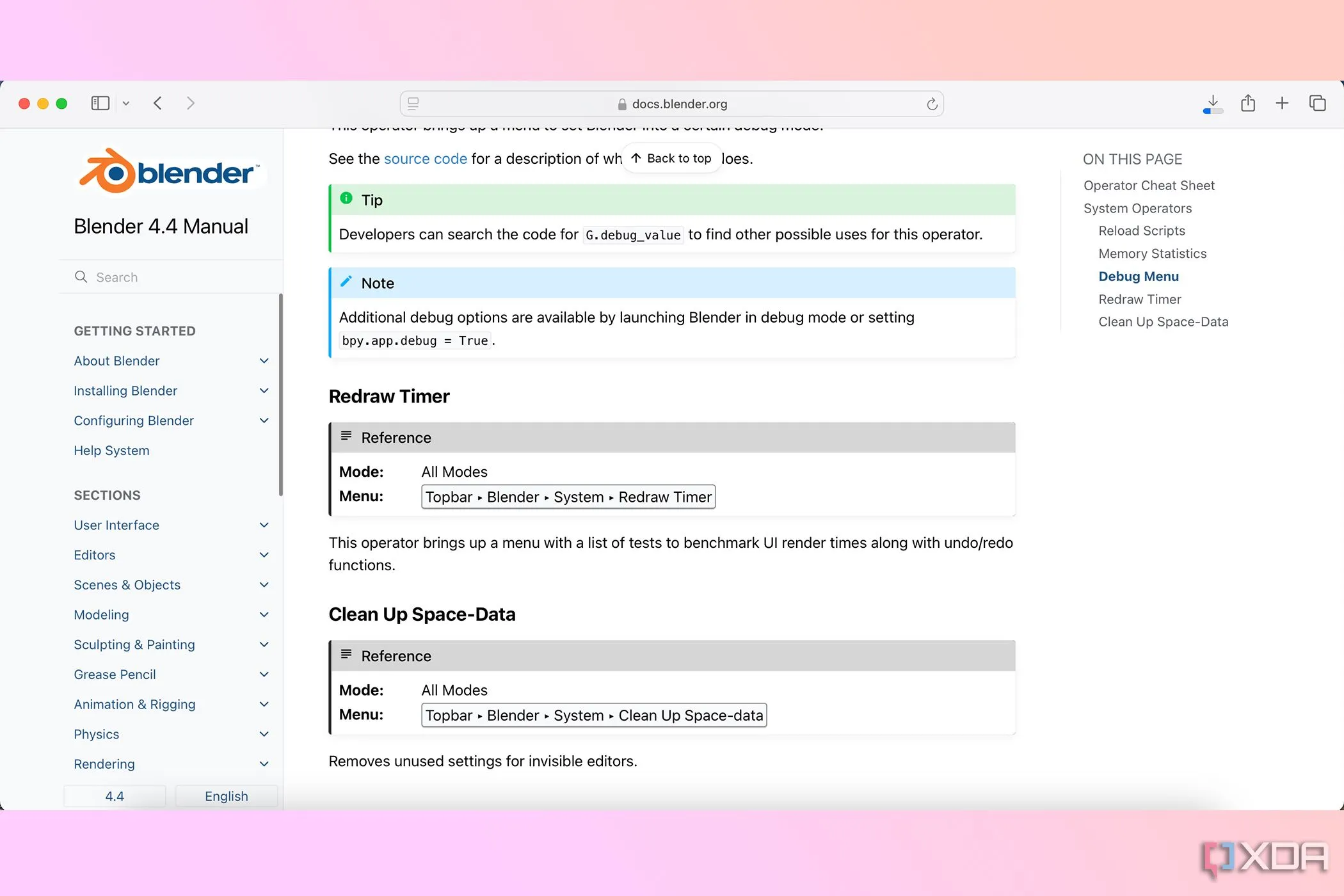This screenshot has width=1344, height=896.
Task: Expand the Grease Pencil chevron
Action: [x=264, y=675]
